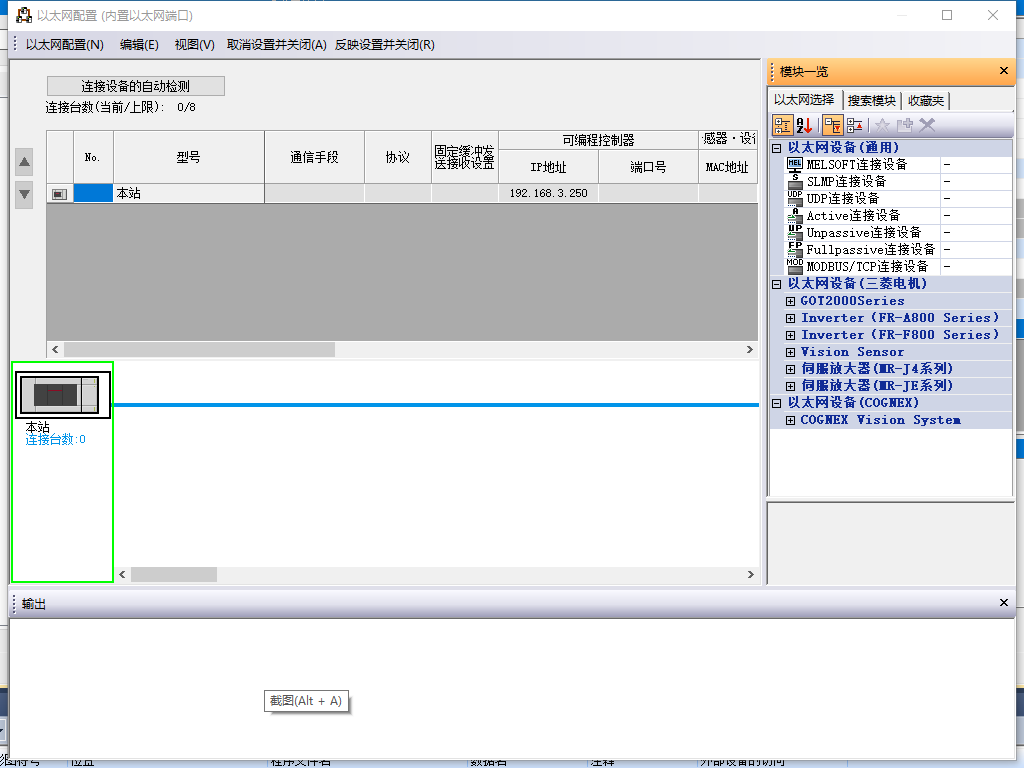Expand the Inverter (FR-A800 Series) node

[790, 318]
